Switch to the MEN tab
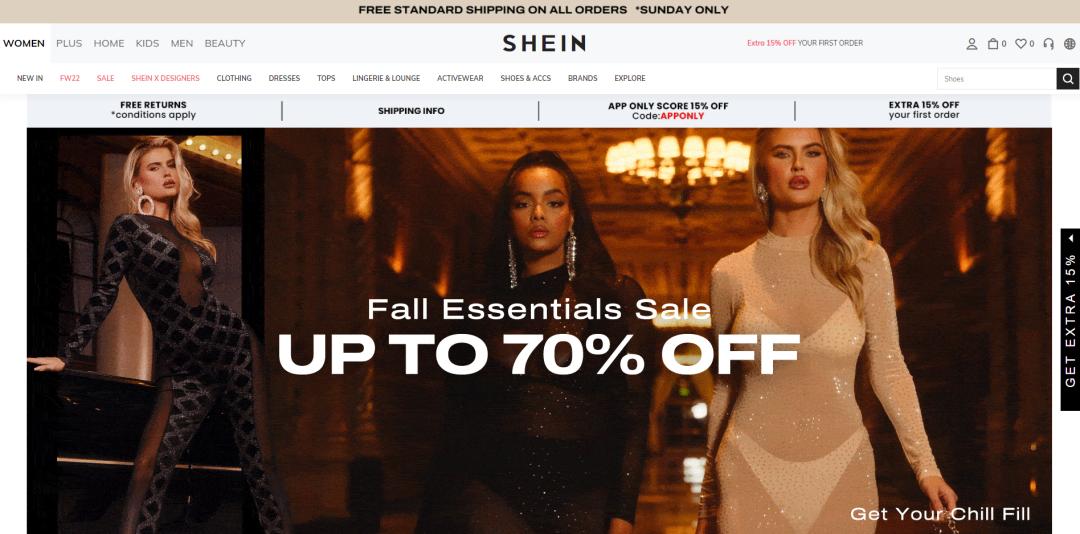The height and width of the screenshot is (534, 1080). pyautogui.click(x=182, y=43)
